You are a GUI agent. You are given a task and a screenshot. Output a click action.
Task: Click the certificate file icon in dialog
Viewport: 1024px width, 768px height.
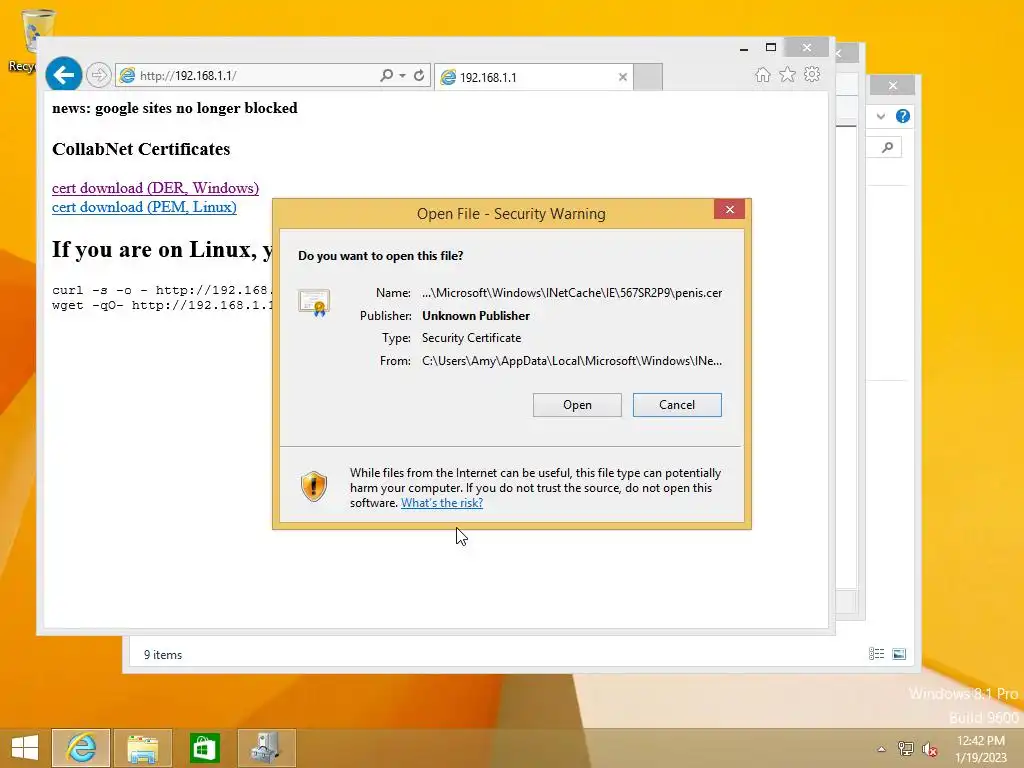314,302
